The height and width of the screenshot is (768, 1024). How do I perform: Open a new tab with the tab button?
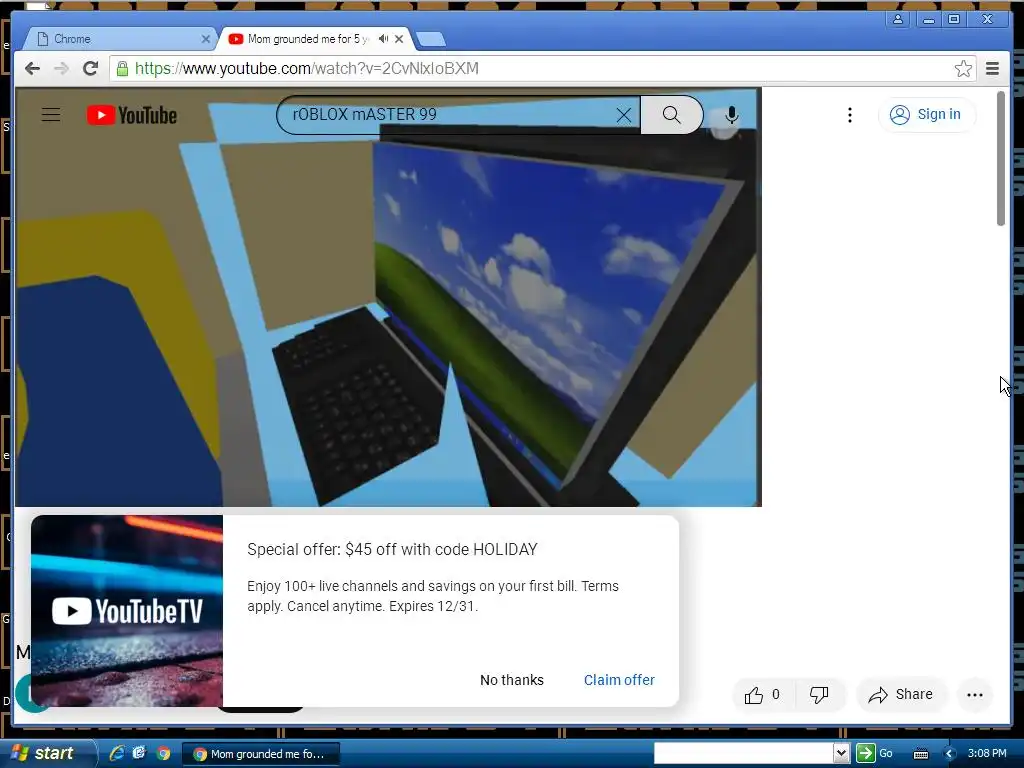tap(431, 40)
